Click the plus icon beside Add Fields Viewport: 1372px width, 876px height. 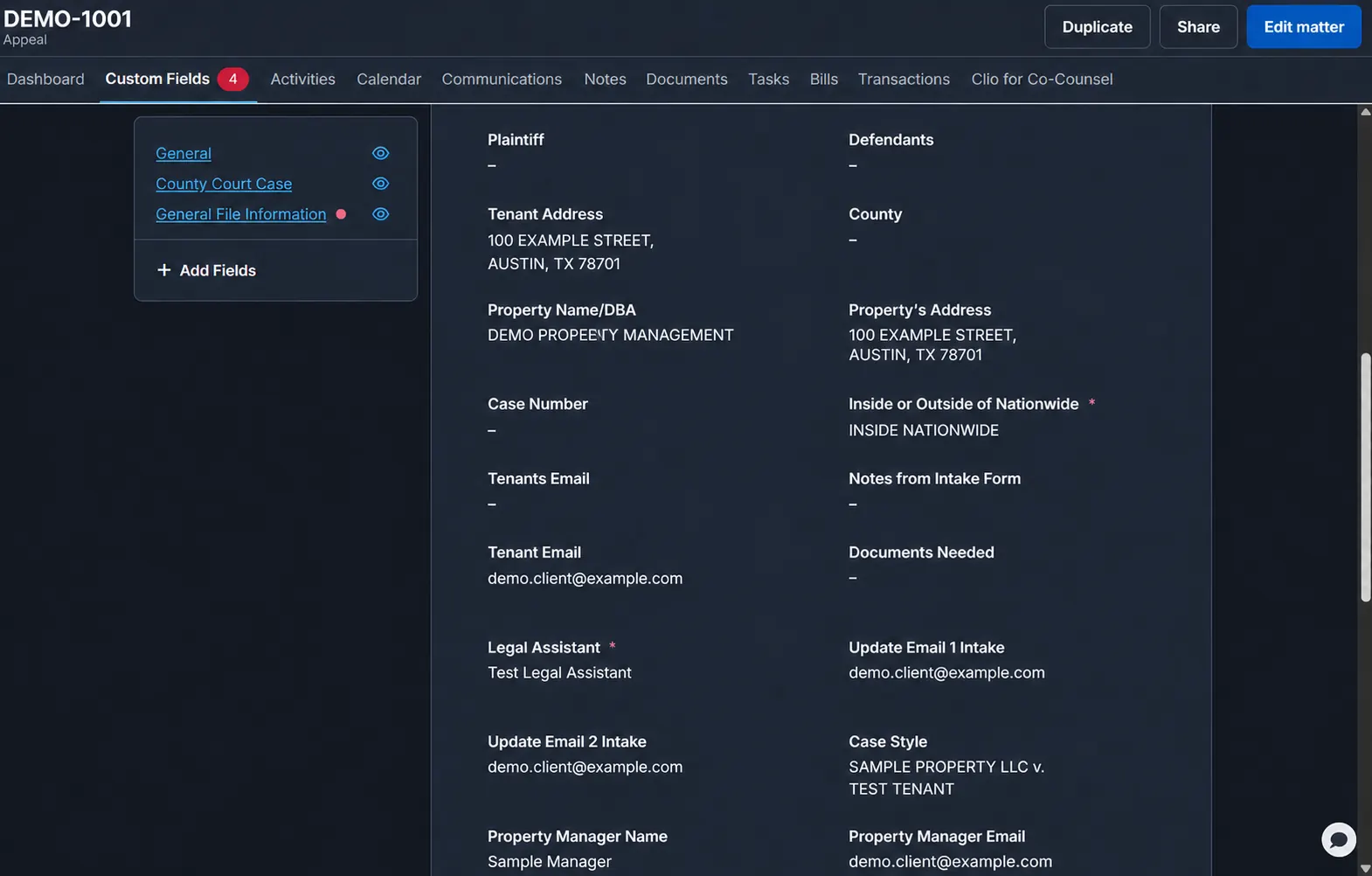pos(163,270)
